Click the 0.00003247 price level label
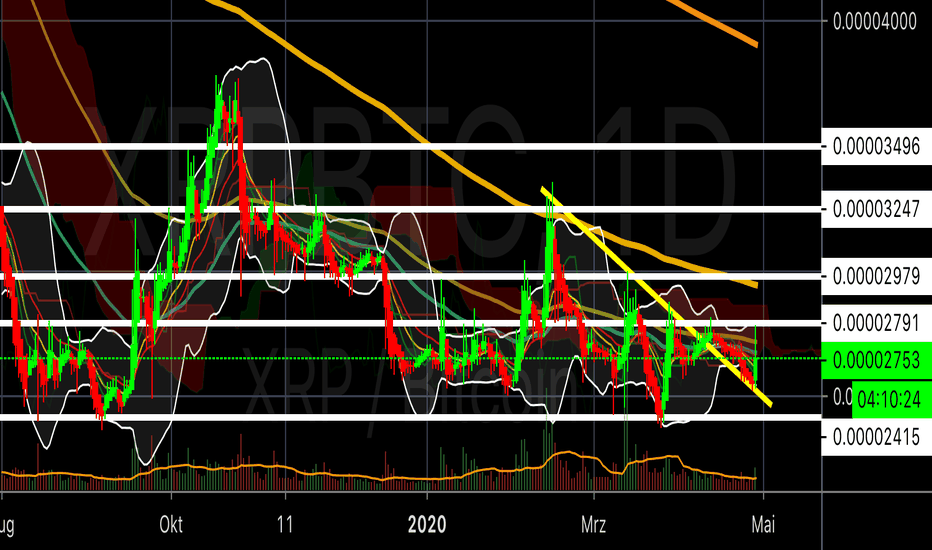Screen dimensions: 932x550 [877, 209]
